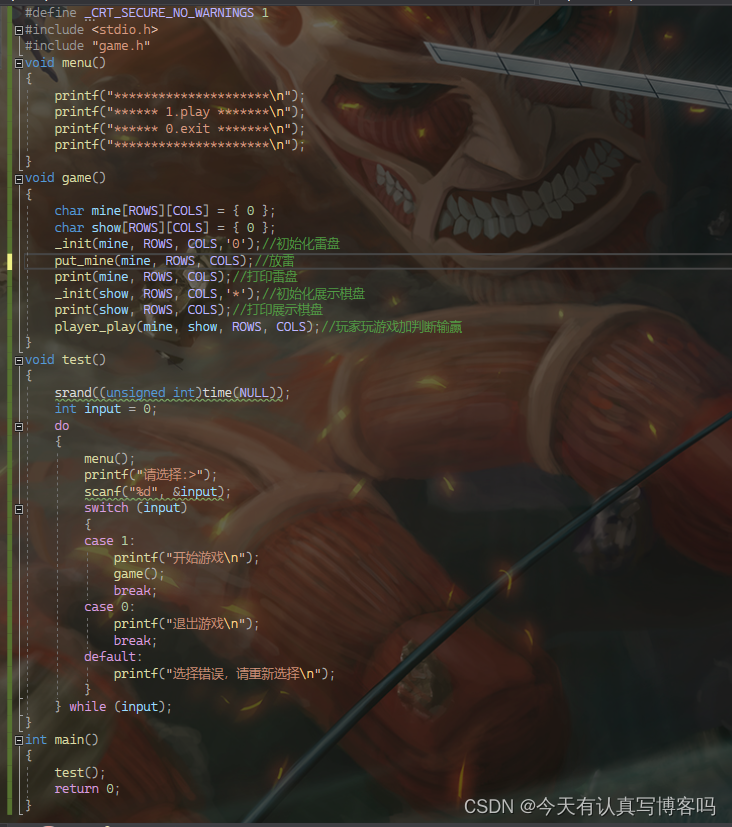
Task: Click the int input = 0 declaration
Action: (x=105, y=409)
